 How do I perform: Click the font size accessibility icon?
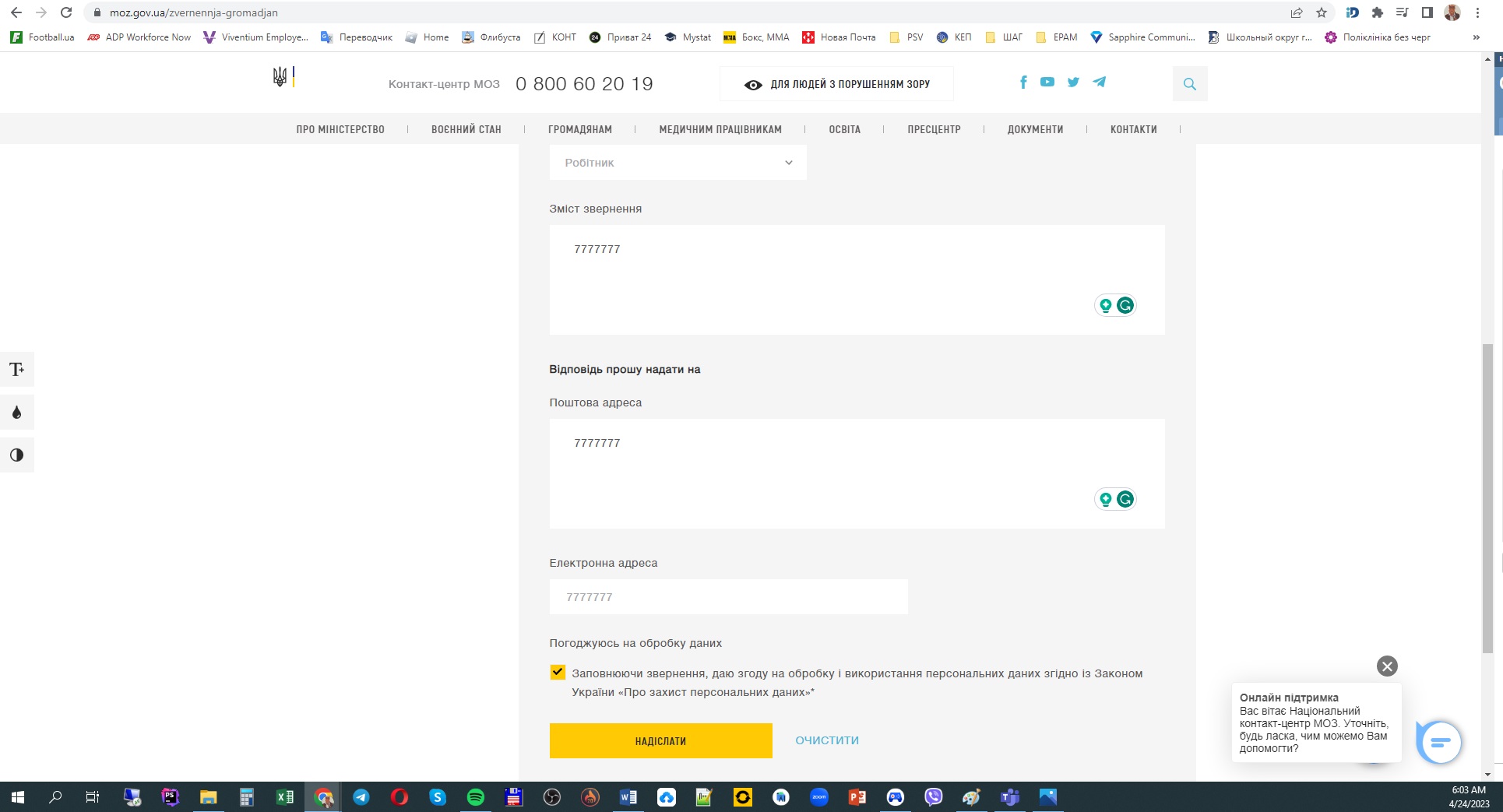pyautogui.click(x=17, y=370)
